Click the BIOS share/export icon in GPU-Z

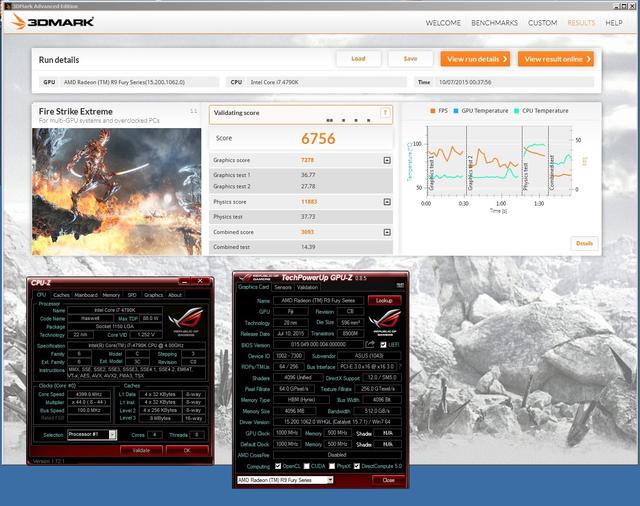tap(370, 344)
